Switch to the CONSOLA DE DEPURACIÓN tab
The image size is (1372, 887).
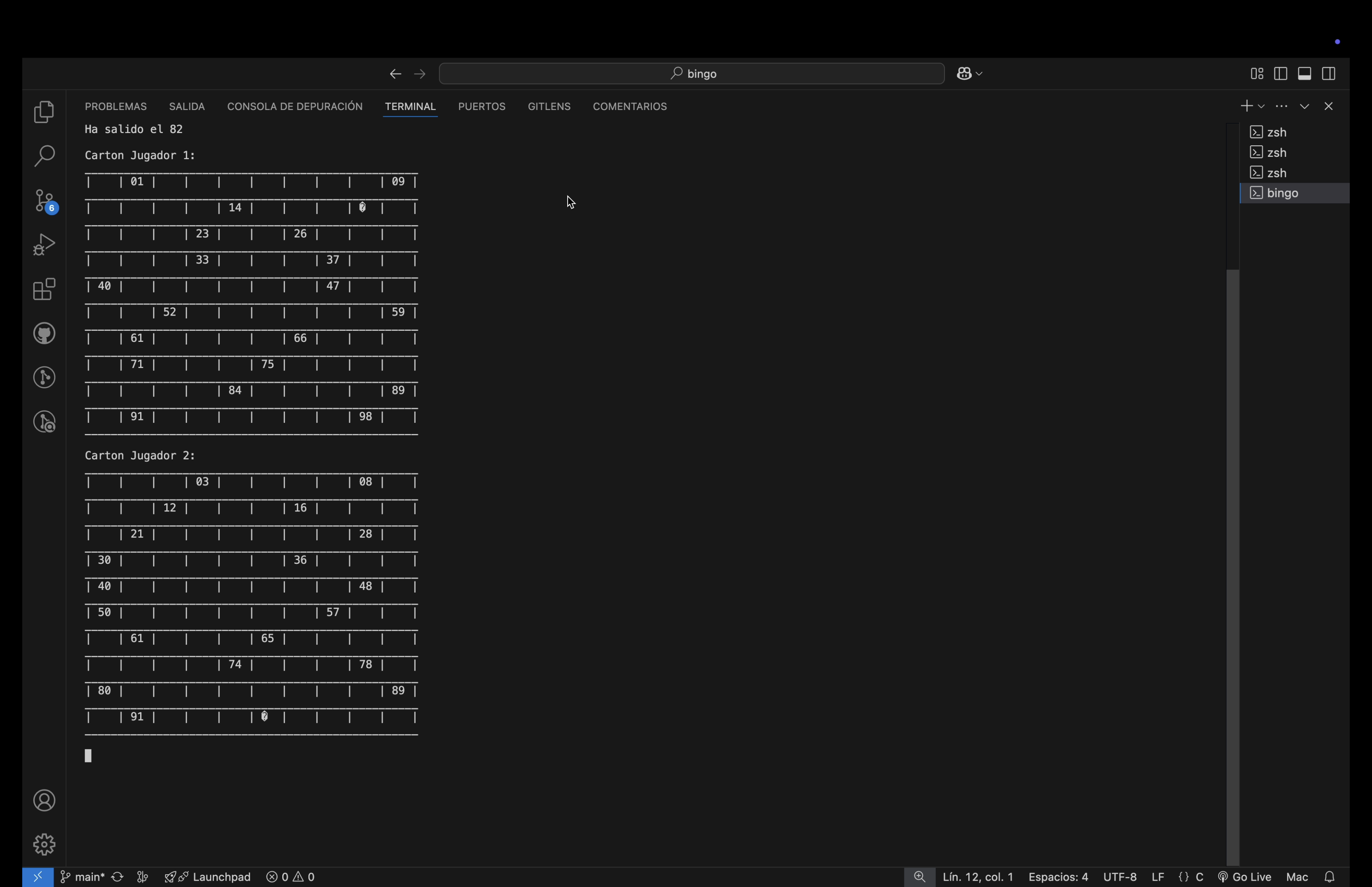click(295, 106)
